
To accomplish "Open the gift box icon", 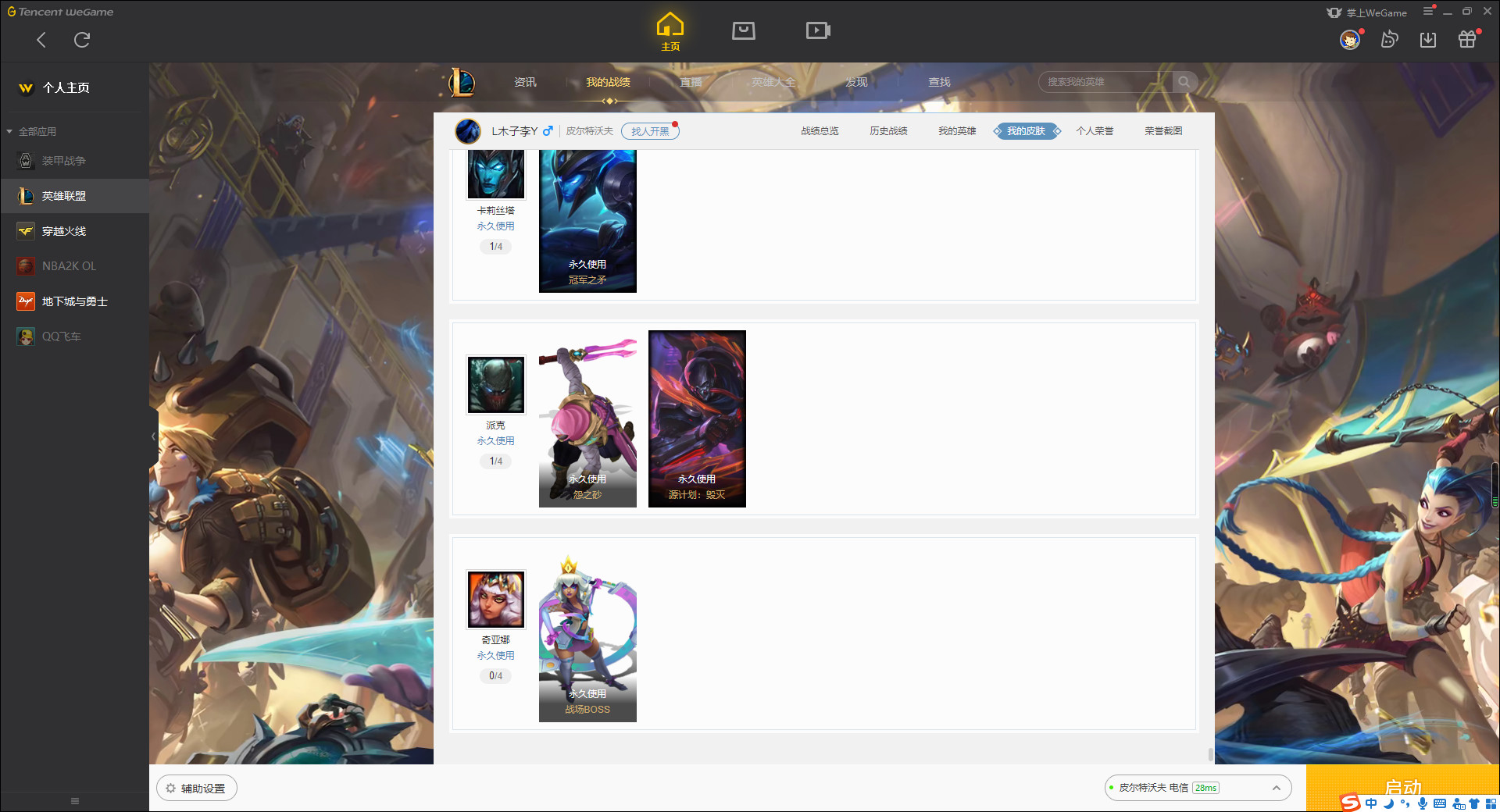I will click(x=1467, y=39).
